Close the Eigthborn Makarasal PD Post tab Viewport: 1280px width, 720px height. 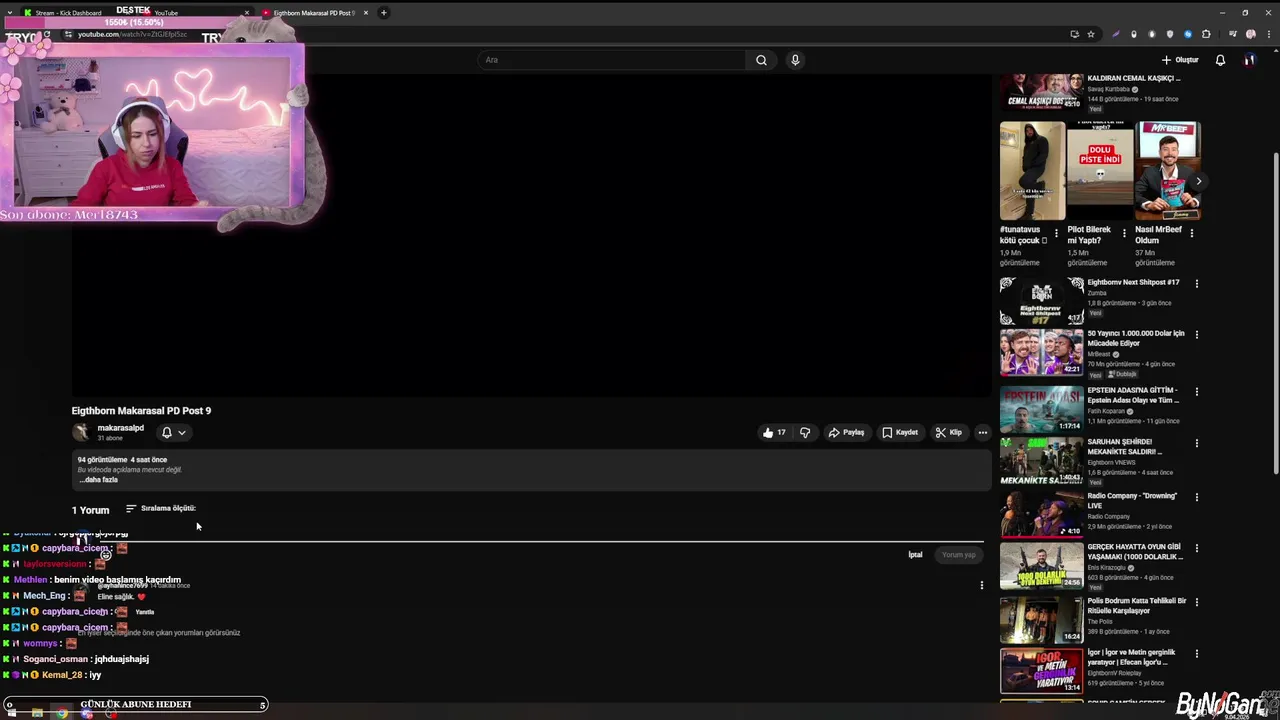coord(366,13)
